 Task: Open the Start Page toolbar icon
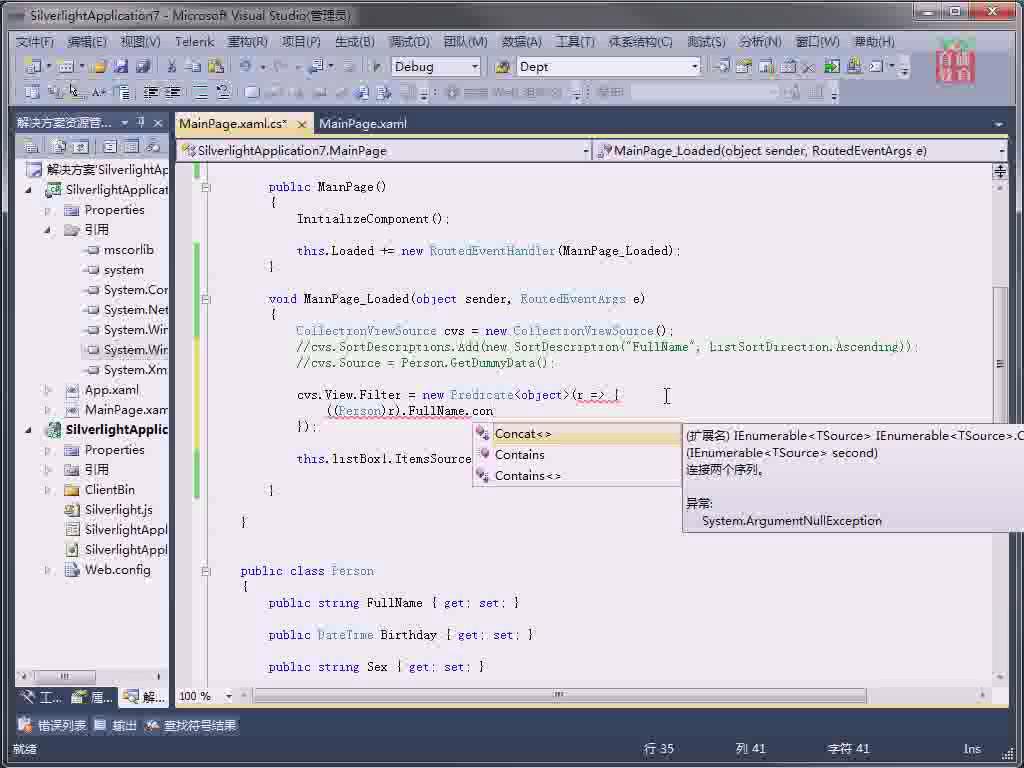832,66
